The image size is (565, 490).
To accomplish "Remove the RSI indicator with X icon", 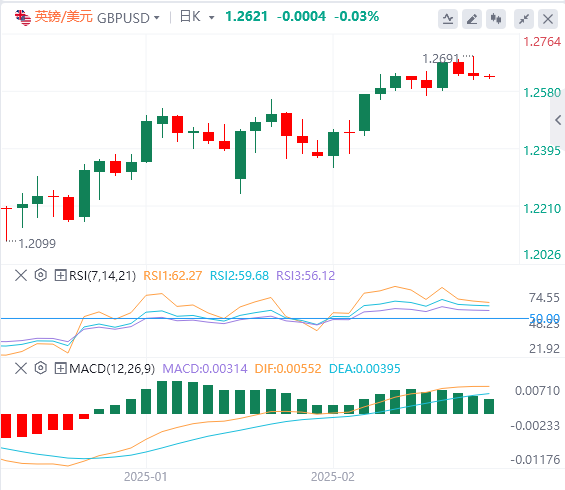I will 21,275.
